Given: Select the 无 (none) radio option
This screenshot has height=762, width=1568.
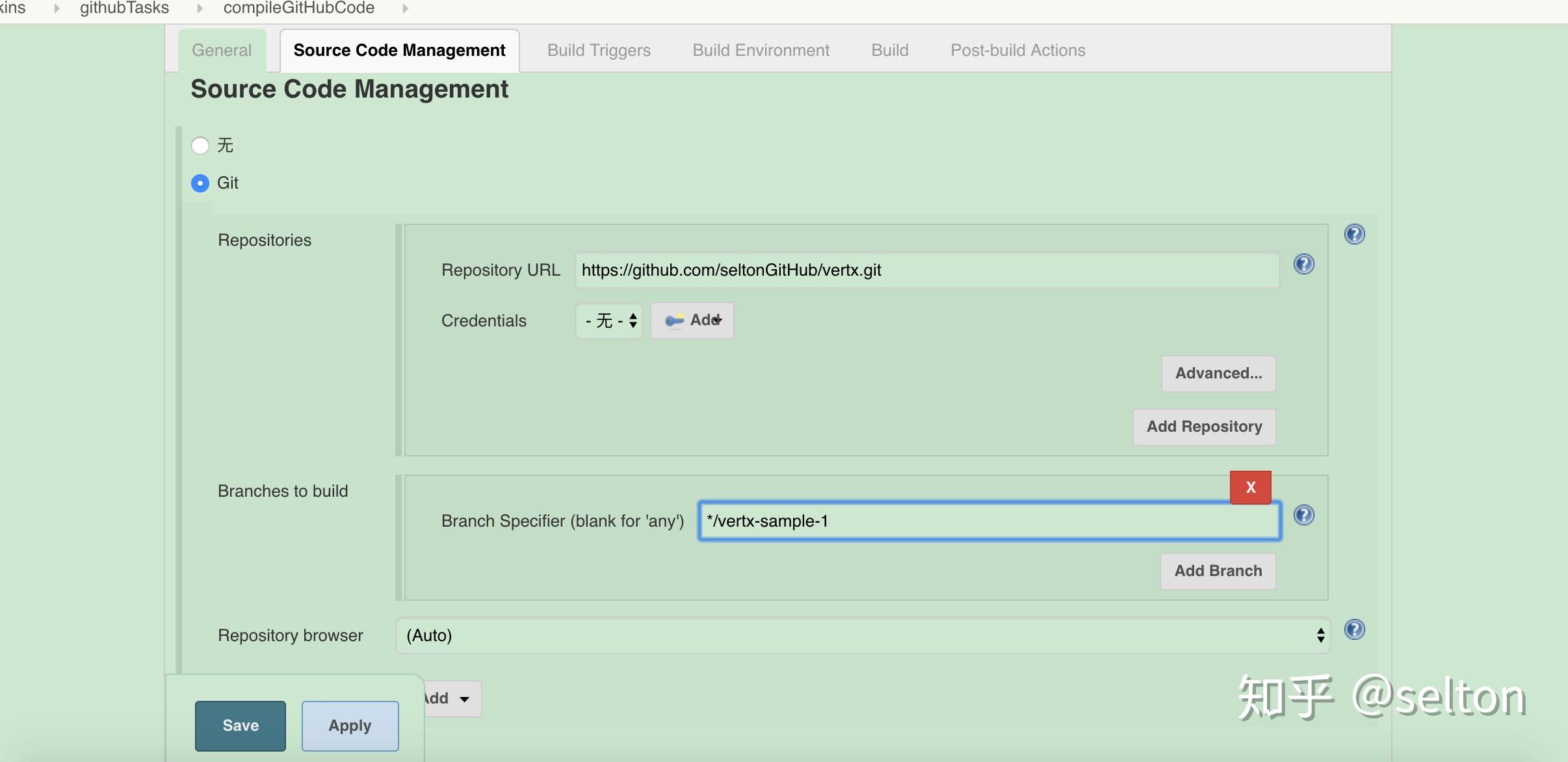Looking at the screenshot, I should click(200, 145).
